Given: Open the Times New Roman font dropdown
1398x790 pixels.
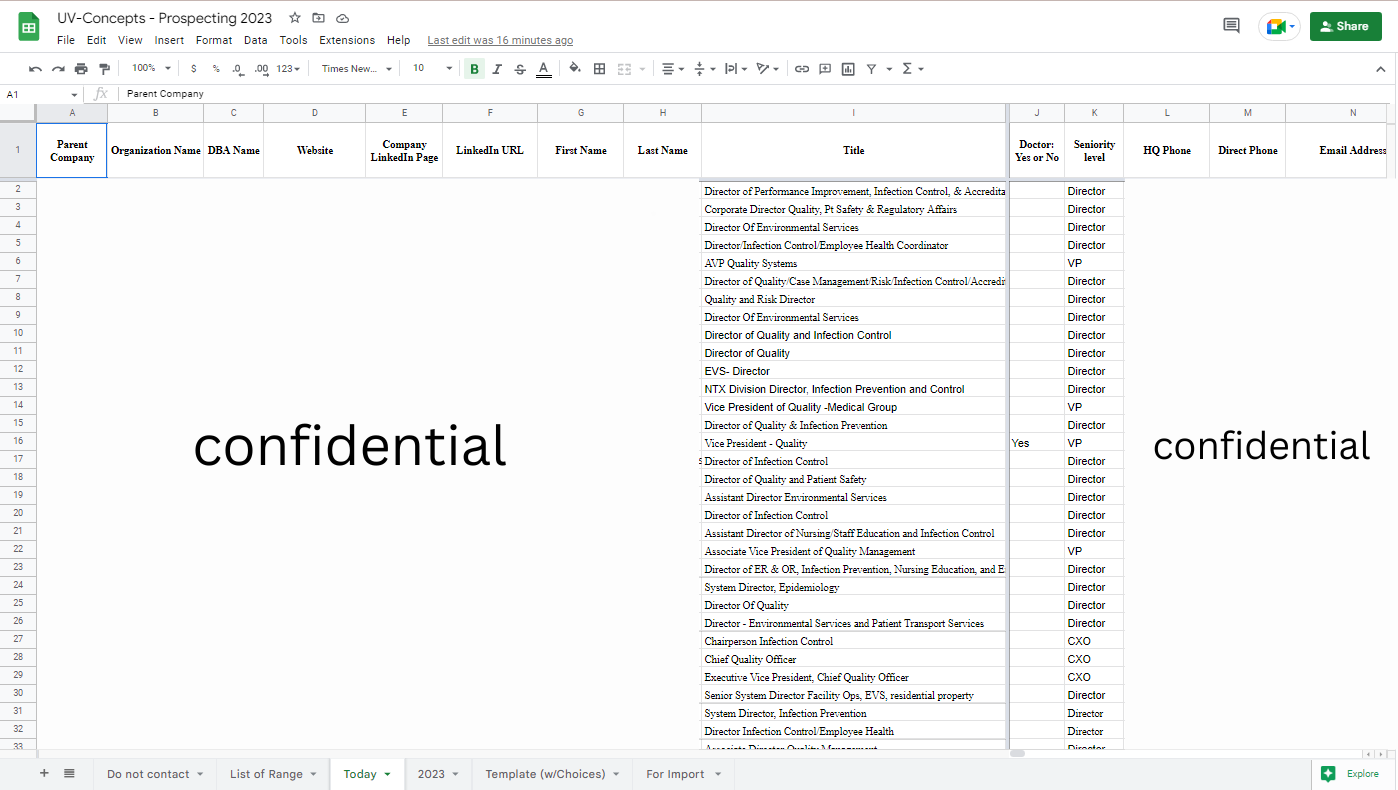Looking at the screenshot, I should click(356, 69).
